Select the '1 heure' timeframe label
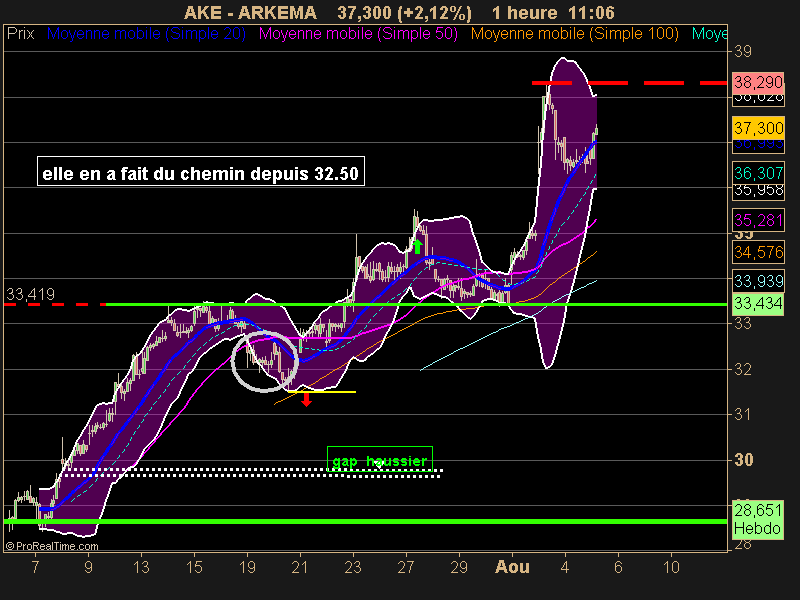Viewport: 800px width, 600px height. 524,12
